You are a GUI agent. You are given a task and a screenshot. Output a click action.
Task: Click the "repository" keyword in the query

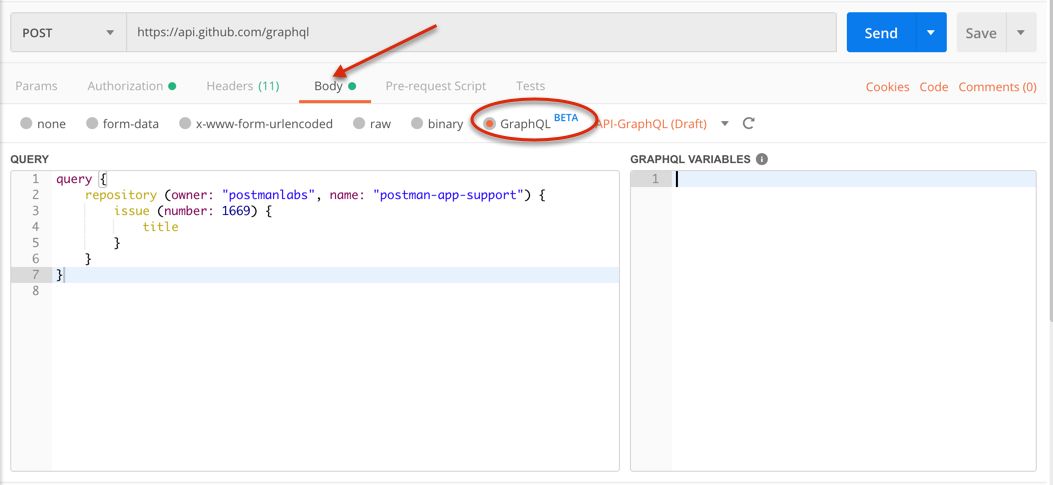(120, 195)
